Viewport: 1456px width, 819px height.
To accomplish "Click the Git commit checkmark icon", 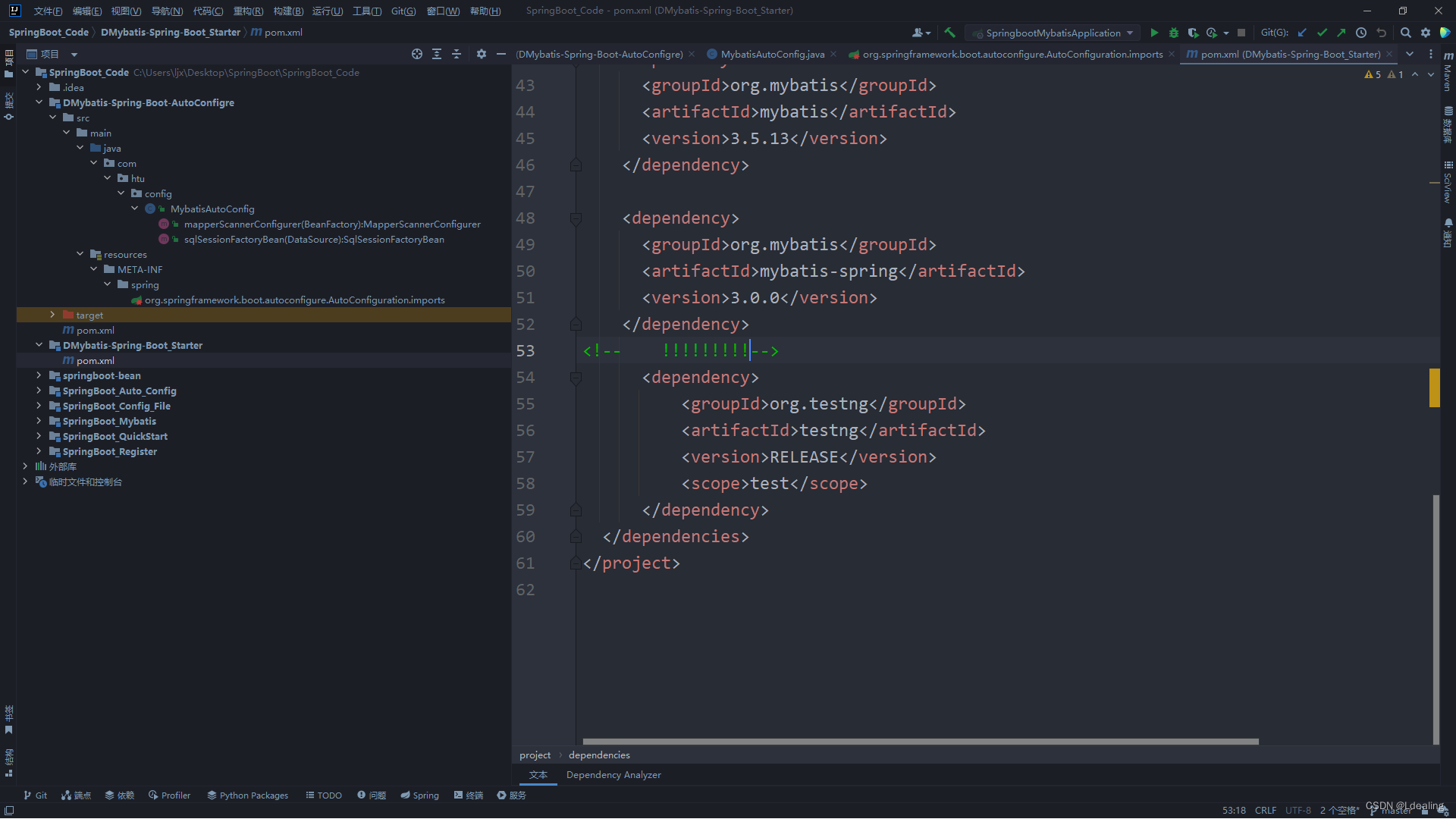I will (1322, 33).
